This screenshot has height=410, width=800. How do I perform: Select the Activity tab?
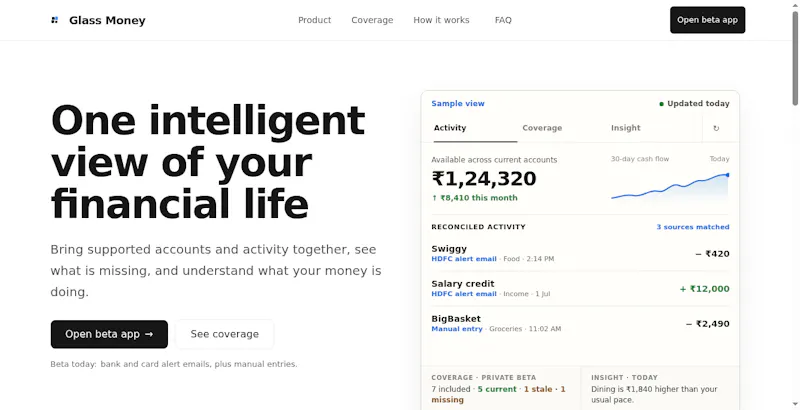[x=474, y=129]
